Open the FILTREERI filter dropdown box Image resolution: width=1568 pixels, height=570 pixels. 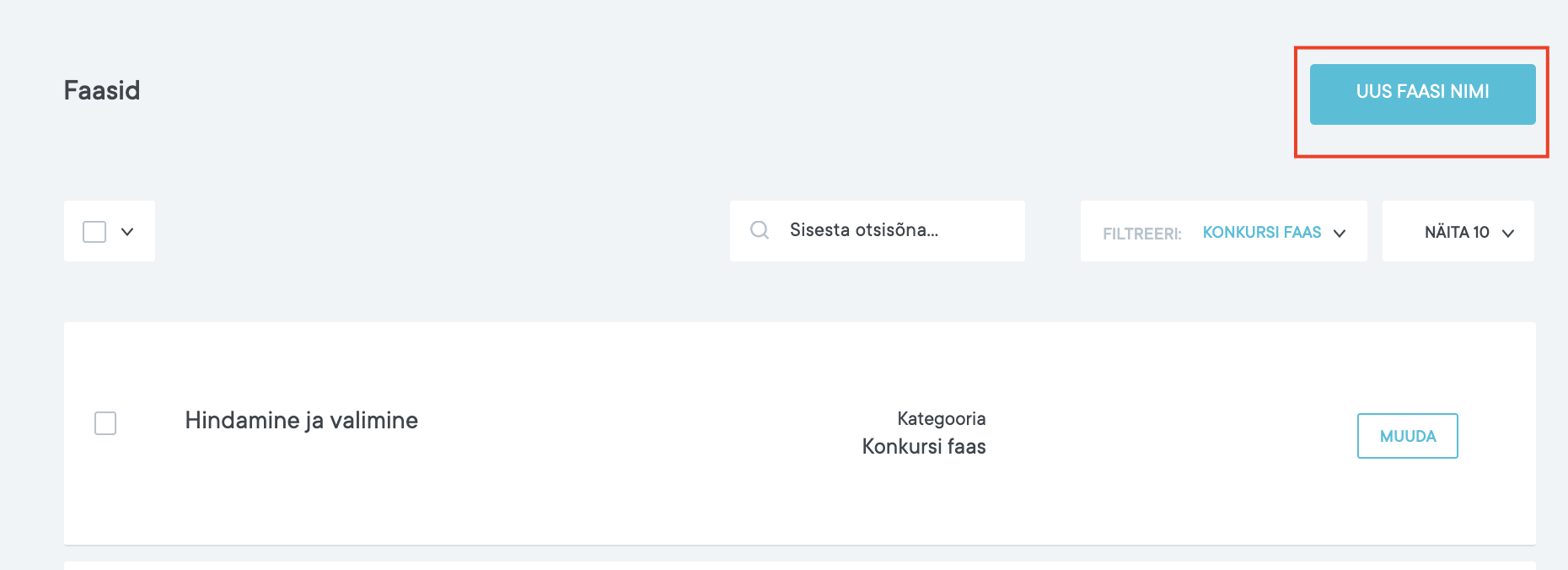[x=1223, y=232]
